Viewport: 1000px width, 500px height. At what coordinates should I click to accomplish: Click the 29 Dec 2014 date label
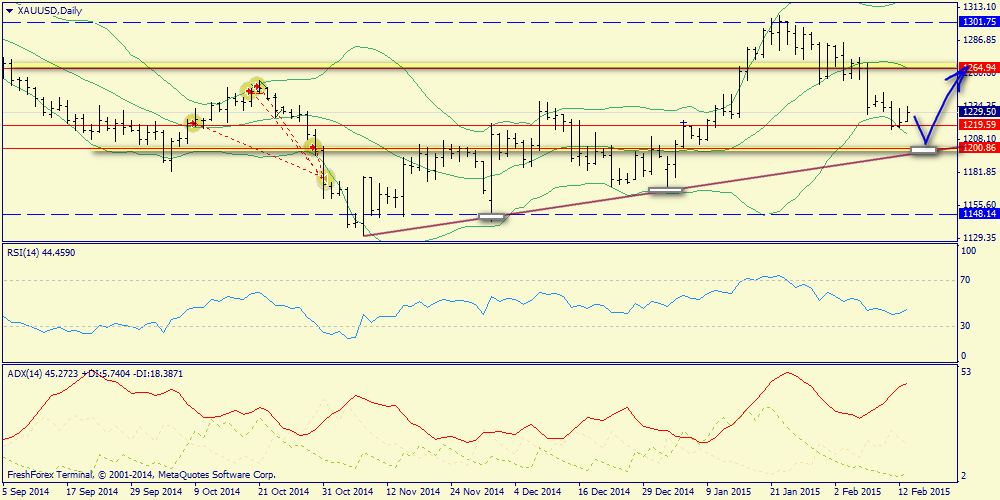[669, 493]
